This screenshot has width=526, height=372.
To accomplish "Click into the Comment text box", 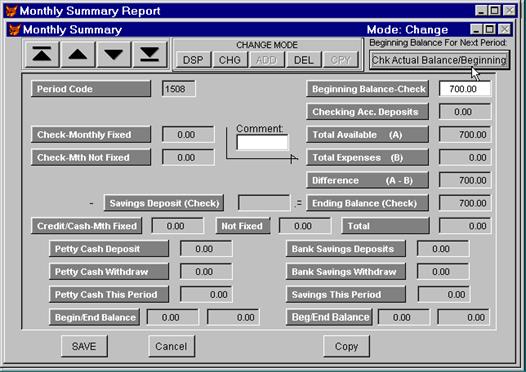I will click(x=262, y=142).
